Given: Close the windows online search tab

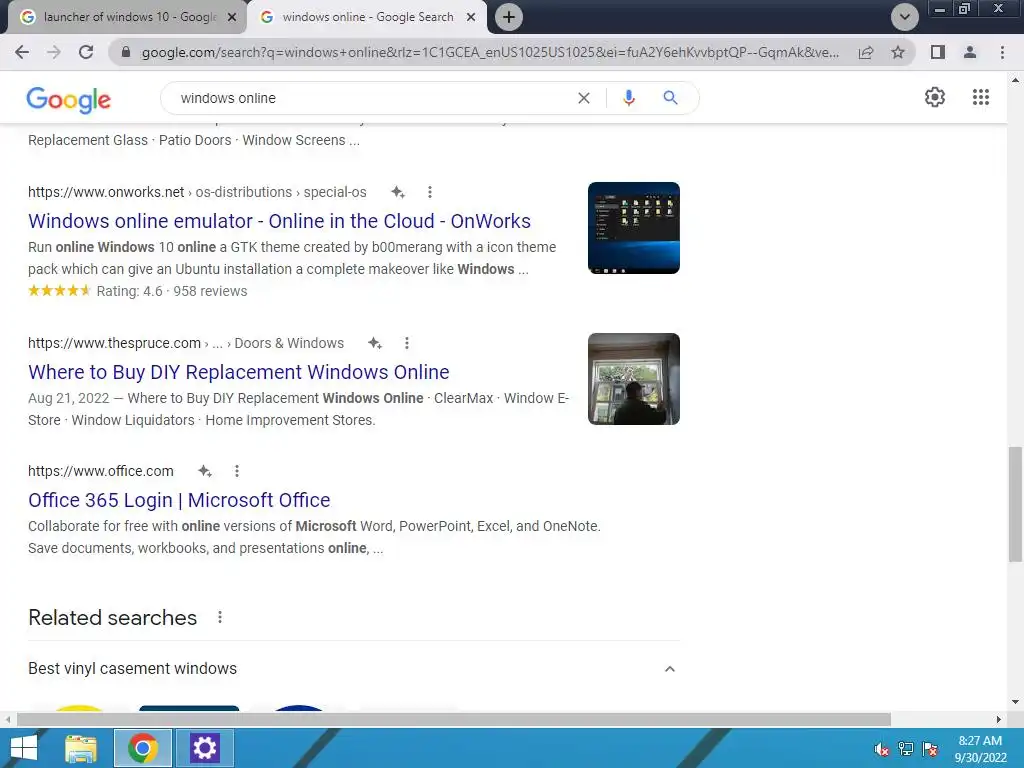Looking at the screenshot, I should click(471, 18).
